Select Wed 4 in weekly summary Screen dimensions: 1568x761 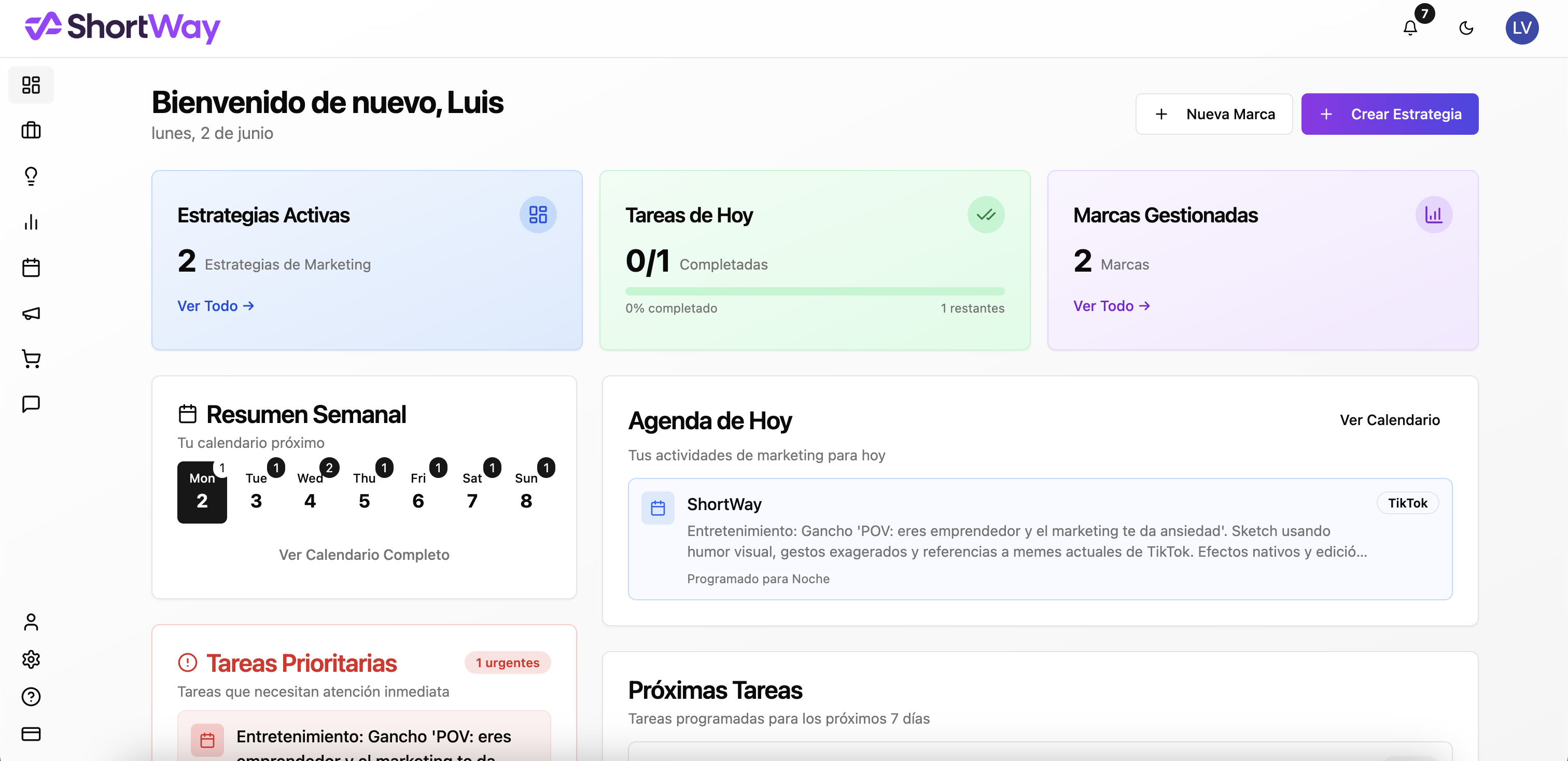(x=311, y=491)
